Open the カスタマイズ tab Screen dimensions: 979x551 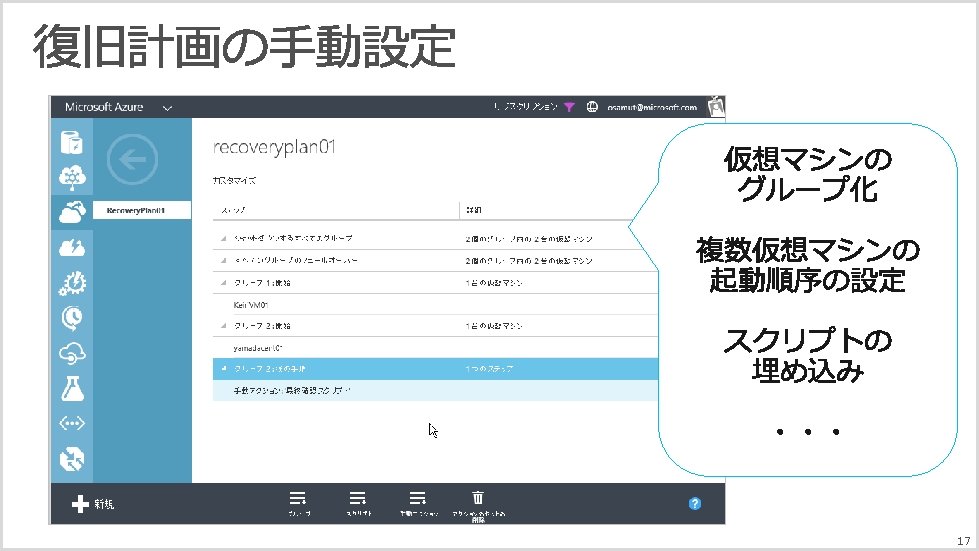234,180
